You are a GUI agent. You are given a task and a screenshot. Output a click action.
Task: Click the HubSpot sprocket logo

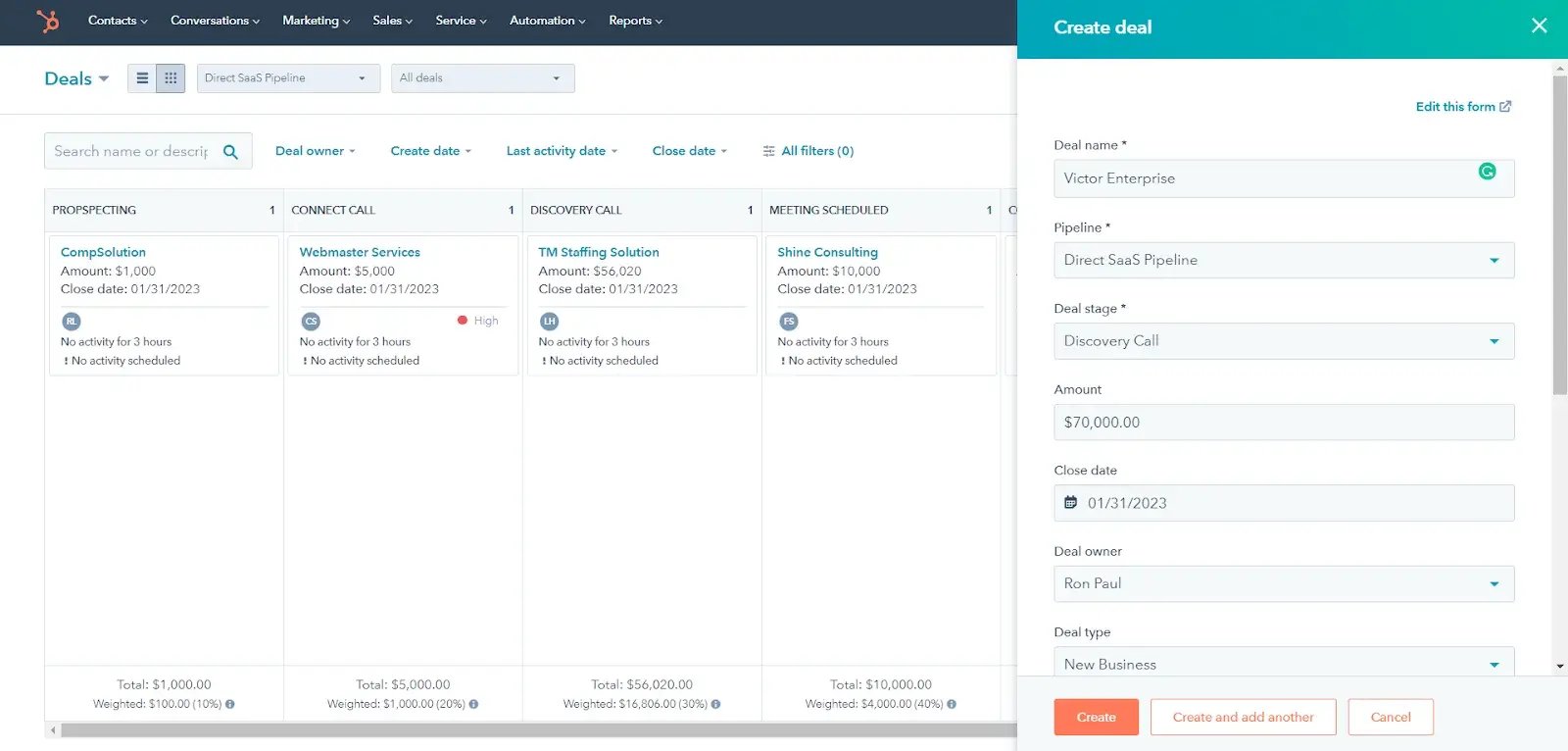click(48, 21)
